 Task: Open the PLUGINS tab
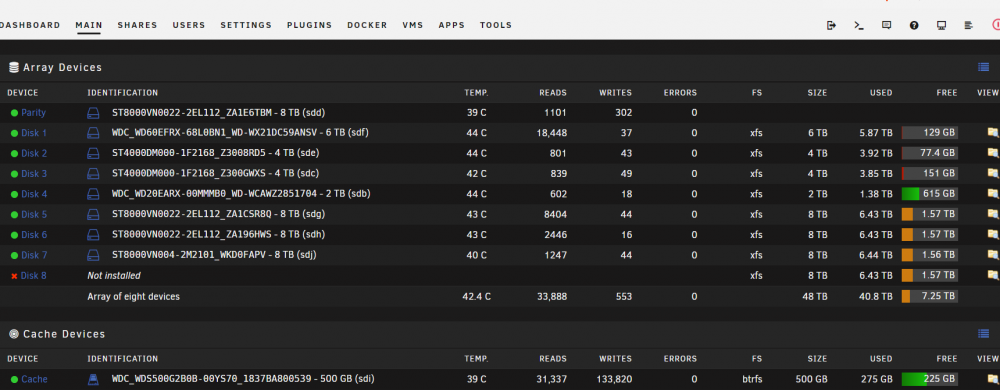click(309, 25)
